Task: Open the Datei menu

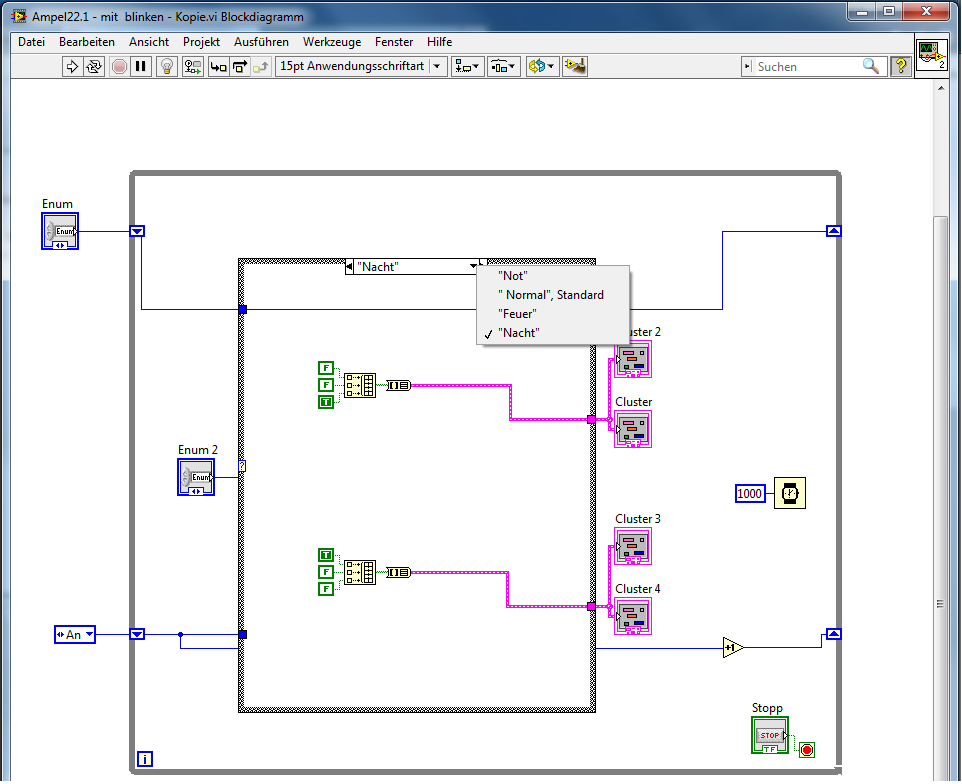Action: 31,42
